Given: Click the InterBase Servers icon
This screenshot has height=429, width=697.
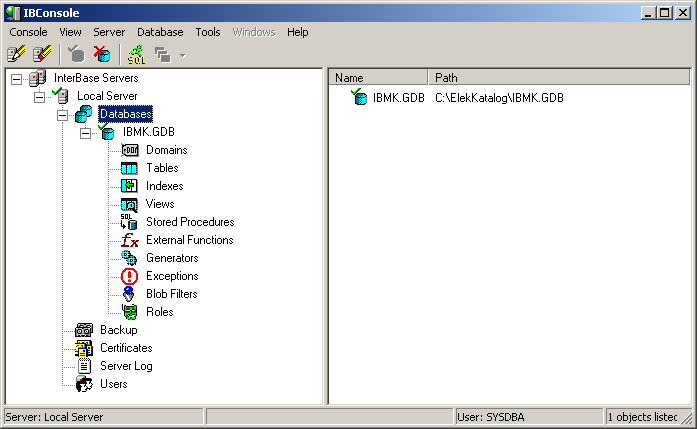Looking at the screenshot, I should point(37,78).
